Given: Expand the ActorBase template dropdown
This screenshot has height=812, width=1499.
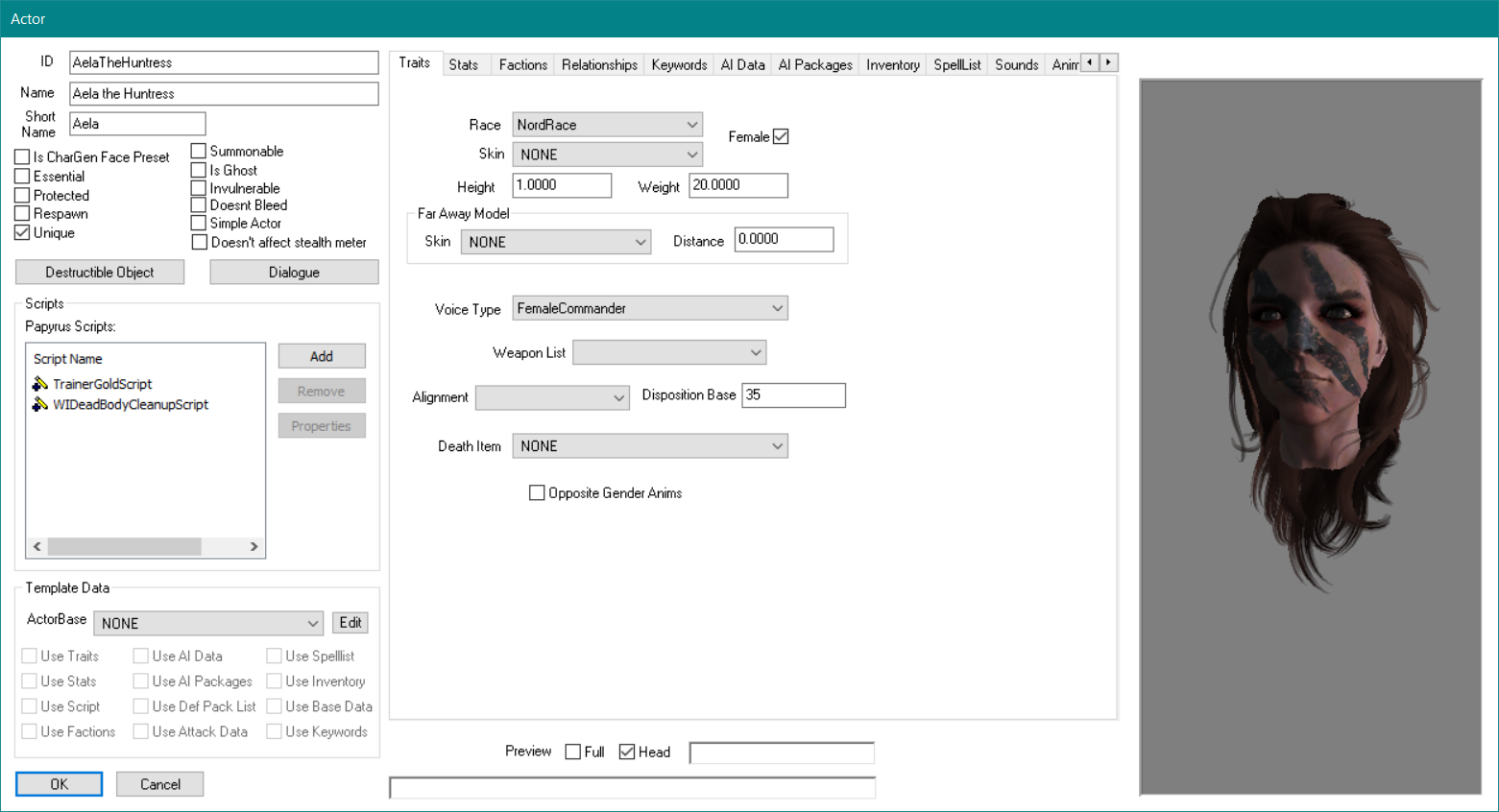Looking at the screenshot, I should coord(208,624).
